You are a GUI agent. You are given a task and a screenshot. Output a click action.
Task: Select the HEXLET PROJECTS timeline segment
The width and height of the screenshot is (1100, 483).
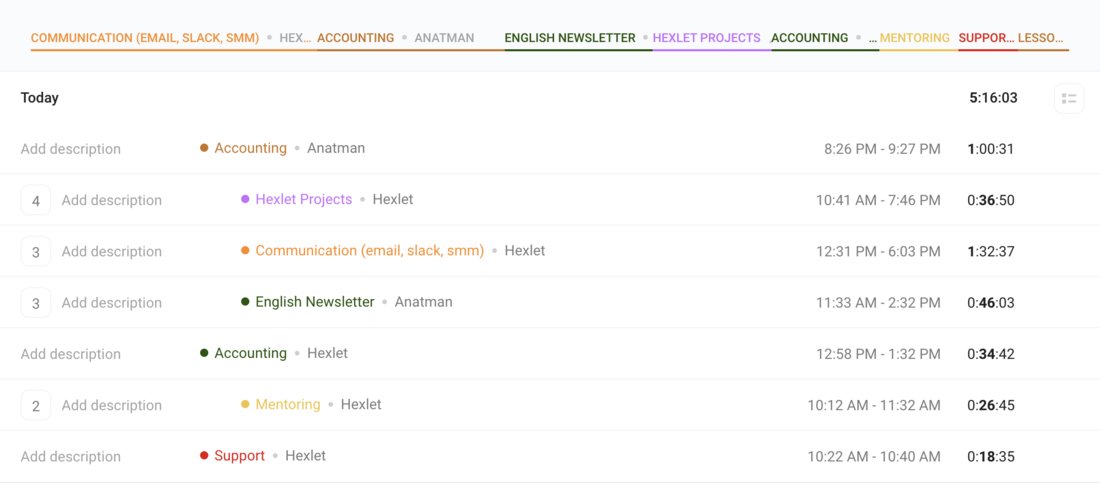[x=706, y=38]
